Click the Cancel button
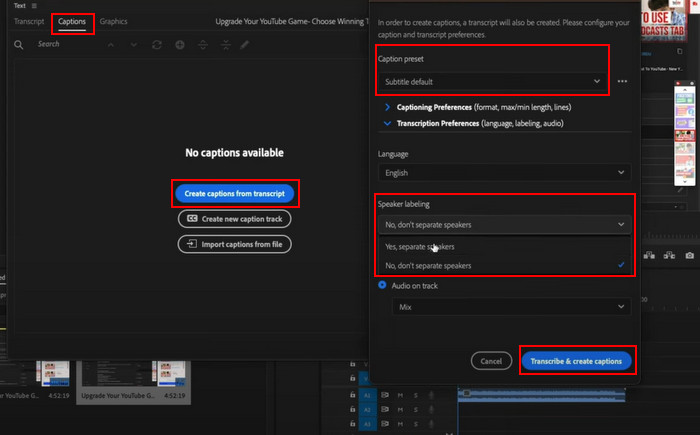Image resolution: width=700 pixels, height=435 pixels. click(x=490, y=360)
